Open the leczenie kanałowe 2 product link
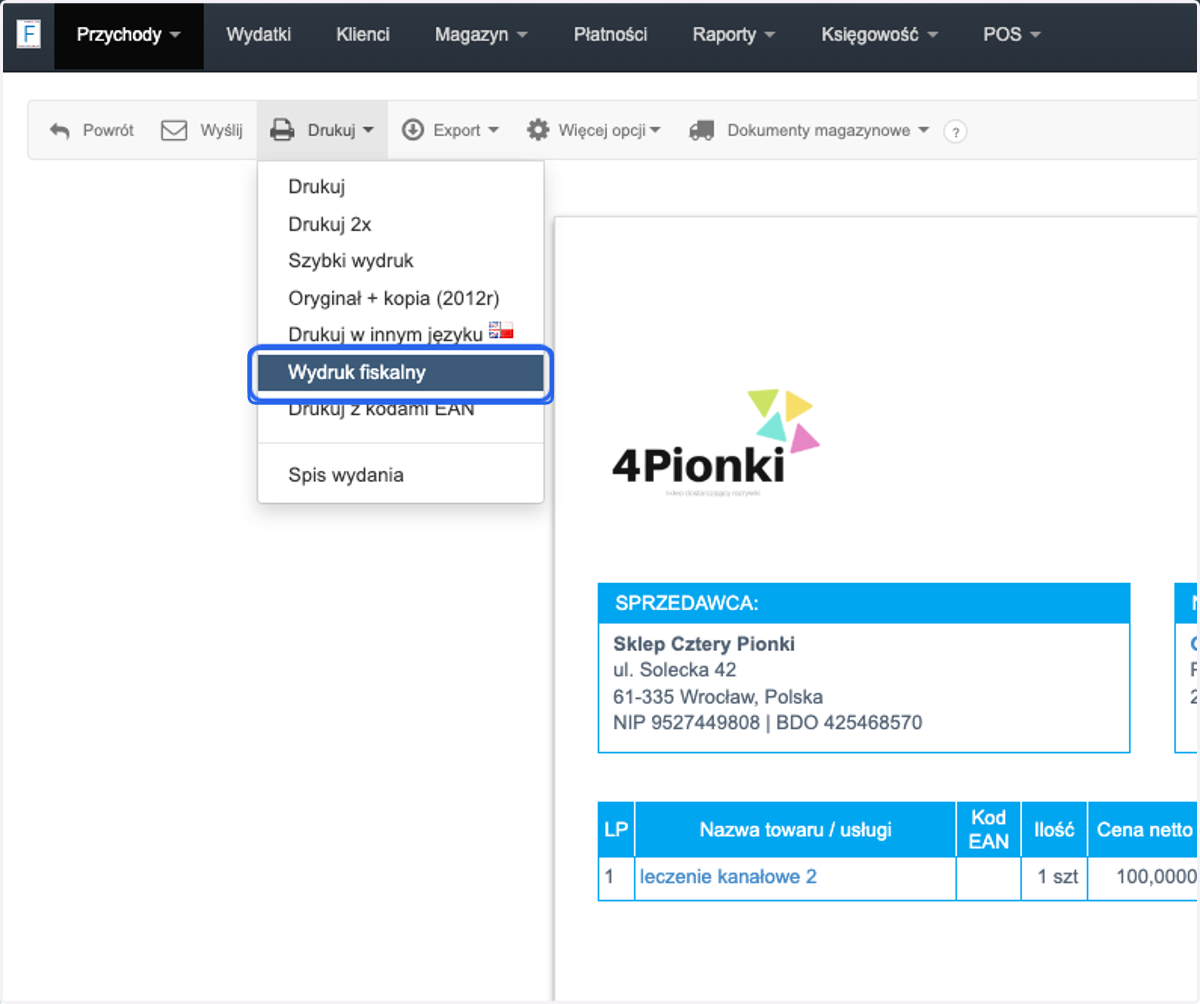The image size is (1200, 1004). [728, 877]
